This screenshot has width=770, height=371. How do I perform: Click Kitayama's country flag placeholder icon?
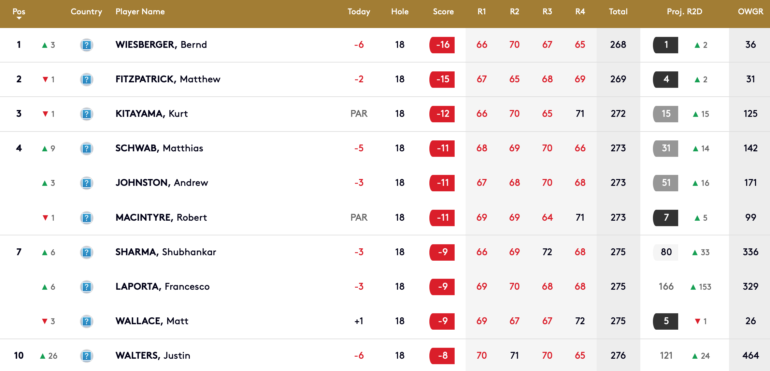[x=86, y=114]
